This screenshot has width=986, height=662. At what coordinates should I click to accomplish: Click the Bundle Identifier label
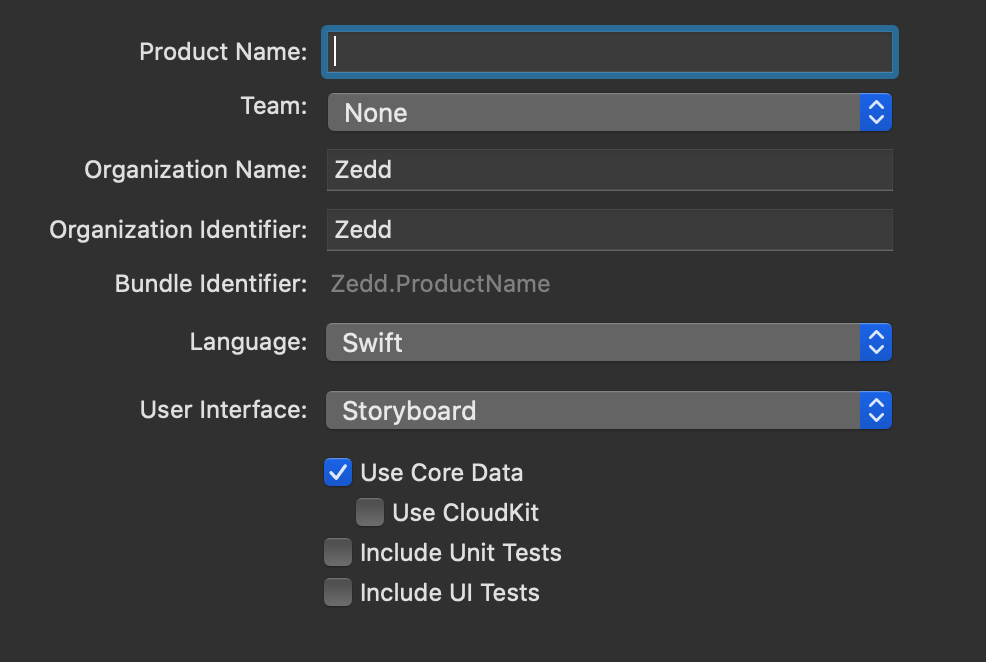click(211, 284)
